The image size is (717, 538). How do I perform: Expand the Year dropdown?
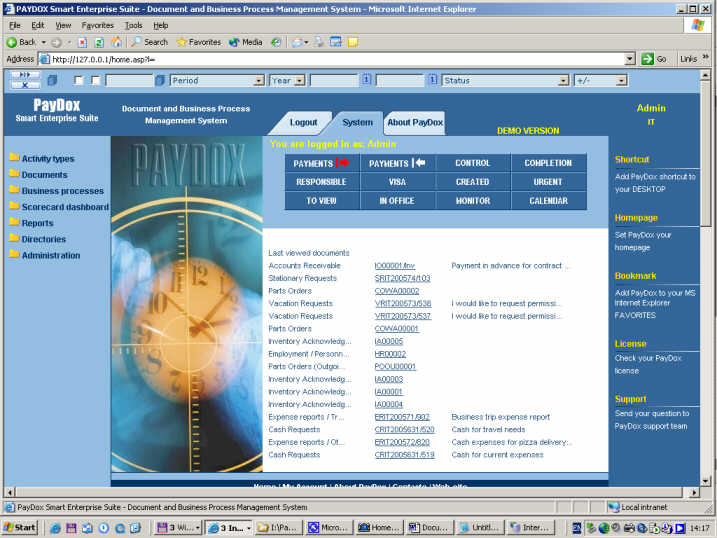(x=300, y=81)
